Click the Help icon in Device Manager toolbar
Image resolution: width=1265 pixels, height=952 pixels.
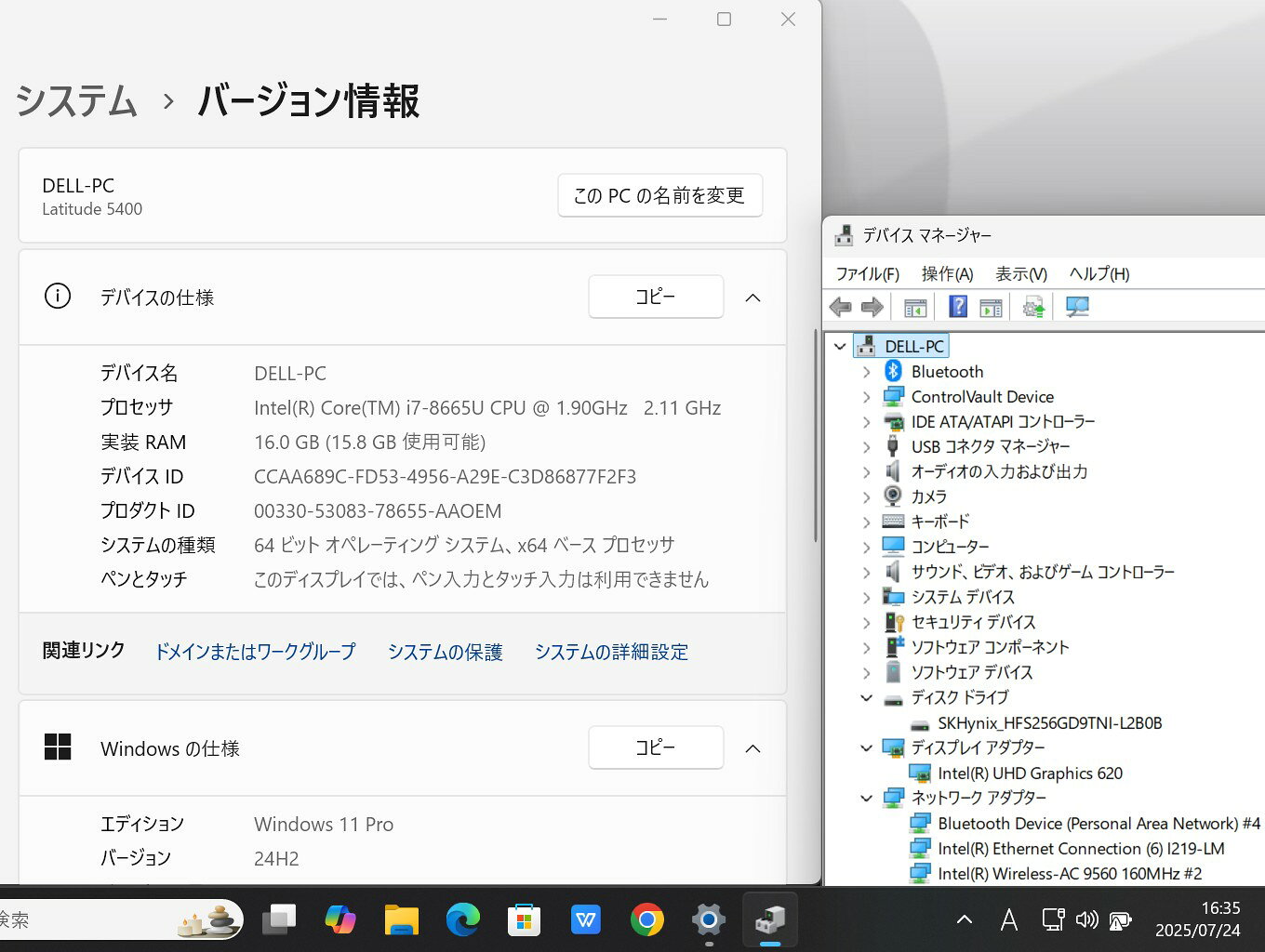click(x=957, y=307)
